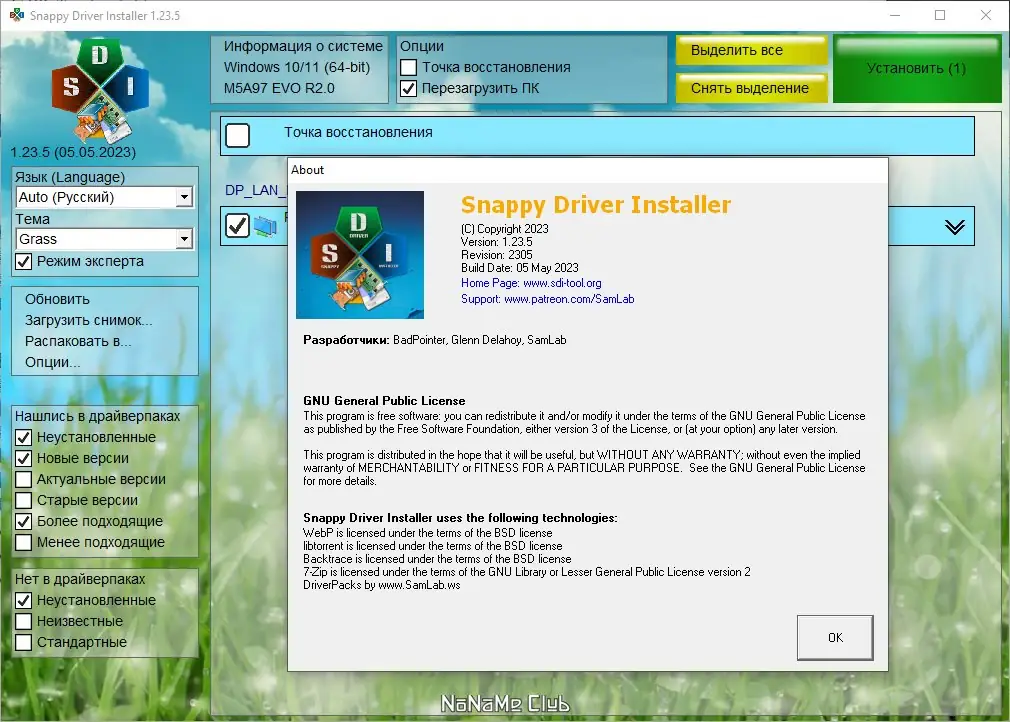Viewport: 1010px width, 722px height.
Task: Check the Неизвестные filter option
Action: point(24,621)
